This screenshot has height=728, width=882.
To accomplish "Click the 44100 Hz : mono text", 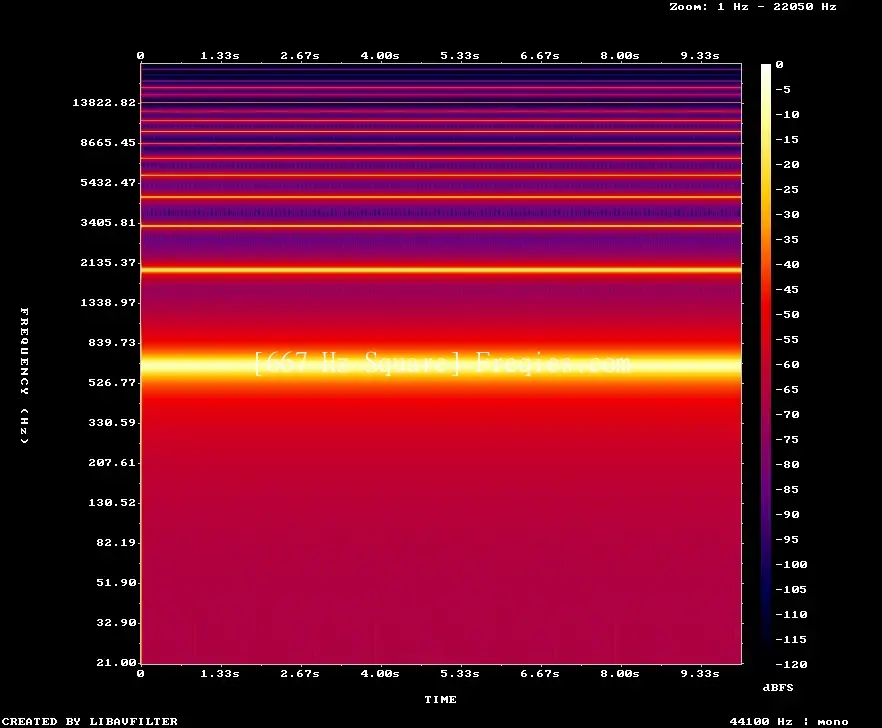I will point(789,721).
